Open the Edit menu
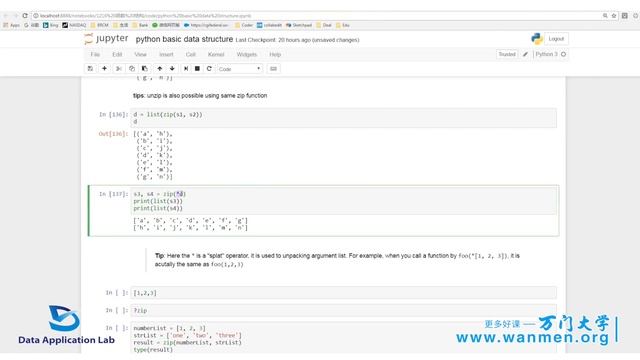Viewport: 640px width, 360px height. click(x=117, y=54)
